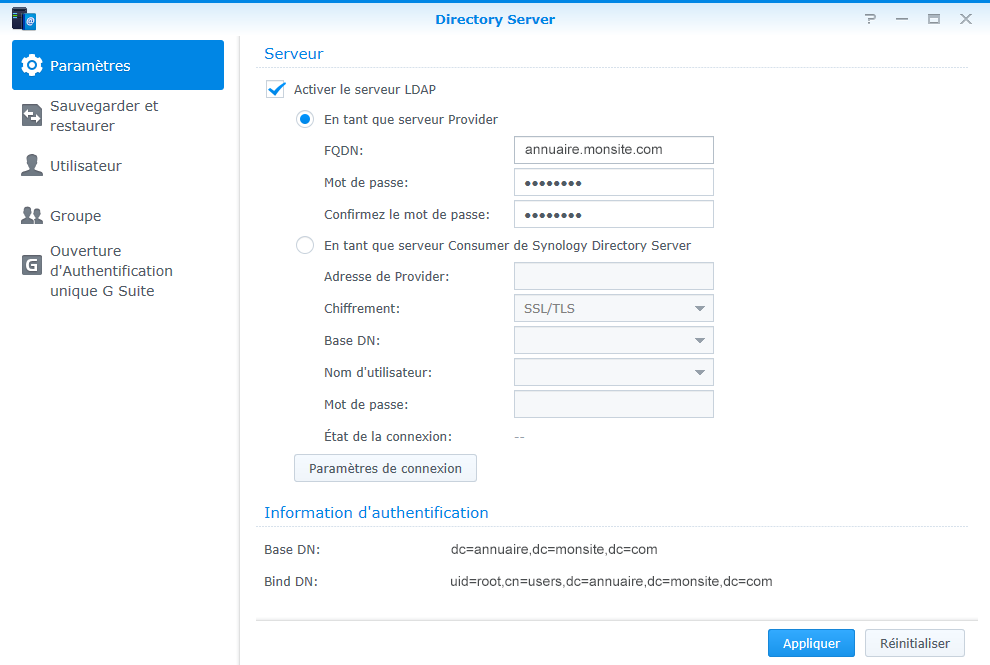Click the État de la connexion label

388,436
